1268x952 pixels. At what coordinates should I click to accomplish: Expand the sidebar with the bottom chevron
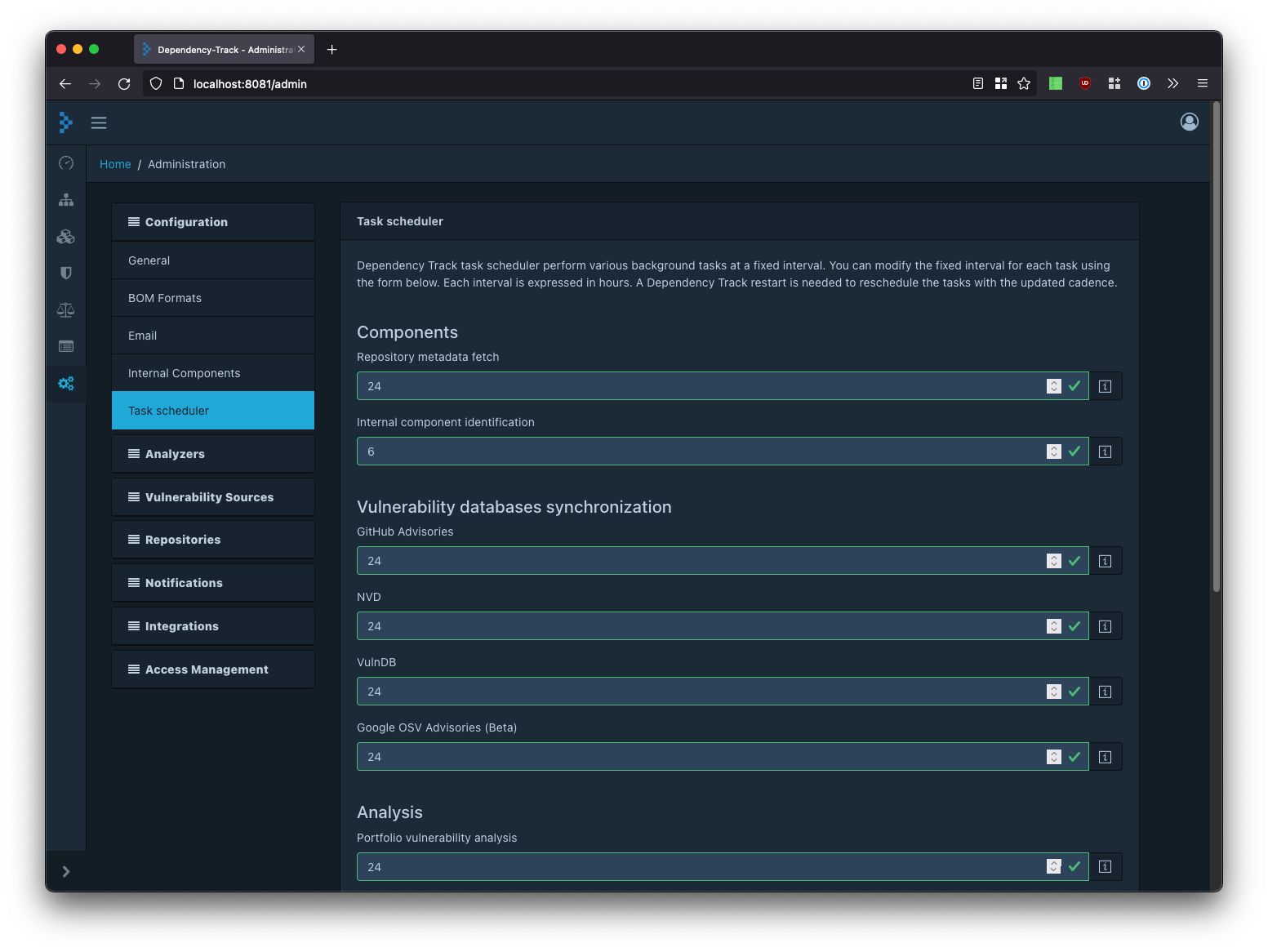pyautogui.click(x=66, y=871)
